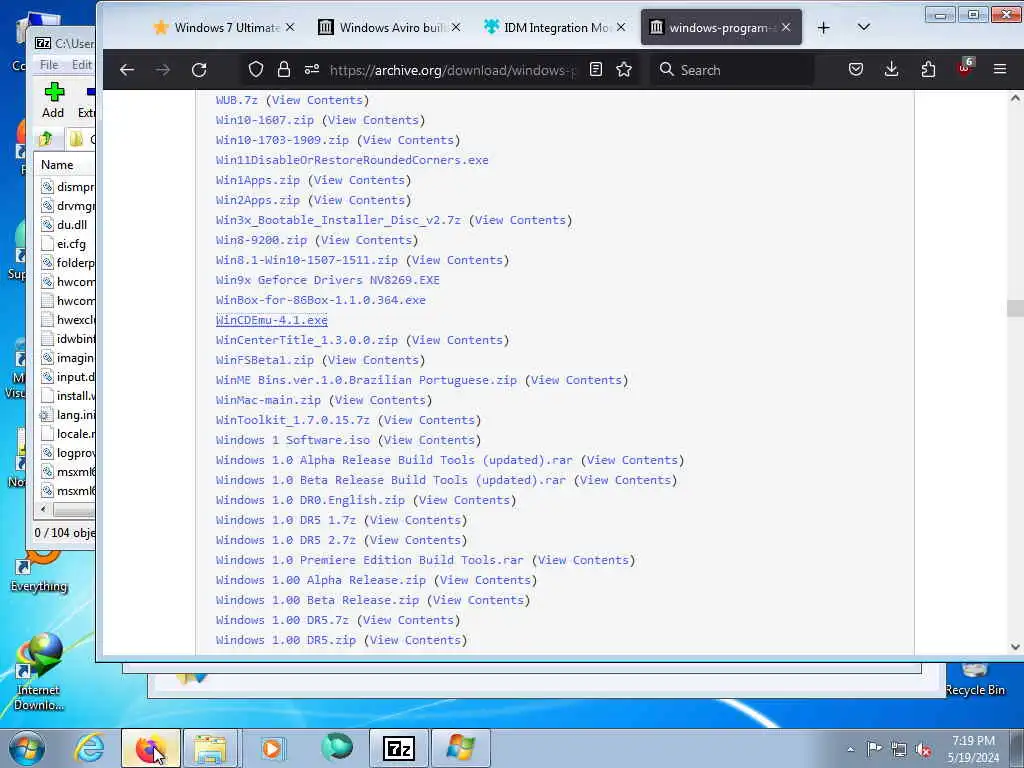Switch to Windows Aviro build tab

[x=390, y=27]
